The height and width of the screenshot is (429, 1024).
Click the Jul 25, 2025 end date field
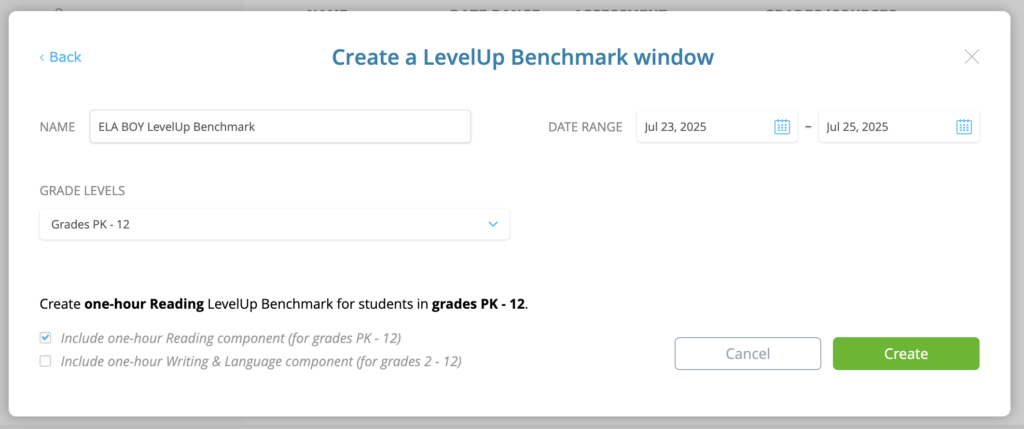(x=899, y=127)
